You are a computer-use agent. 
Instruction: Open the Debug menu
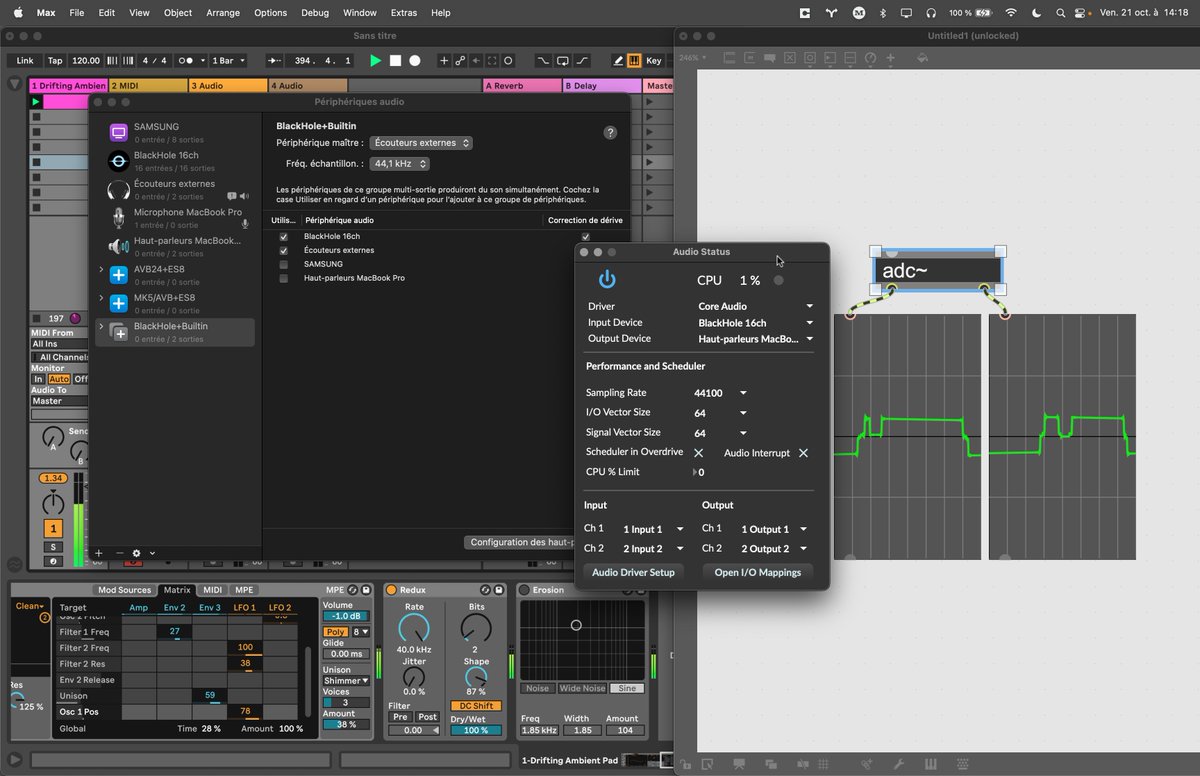click(x=315, y=13)
